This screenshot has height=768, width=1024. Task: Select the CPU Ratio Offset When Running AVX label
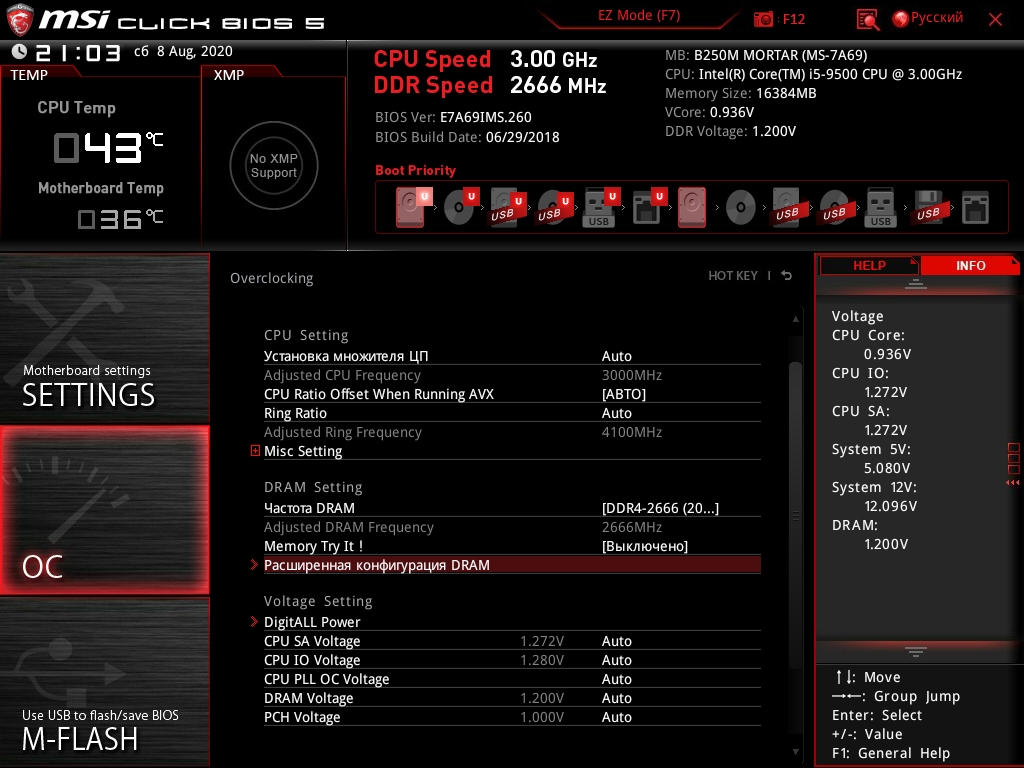coord(379,394)
